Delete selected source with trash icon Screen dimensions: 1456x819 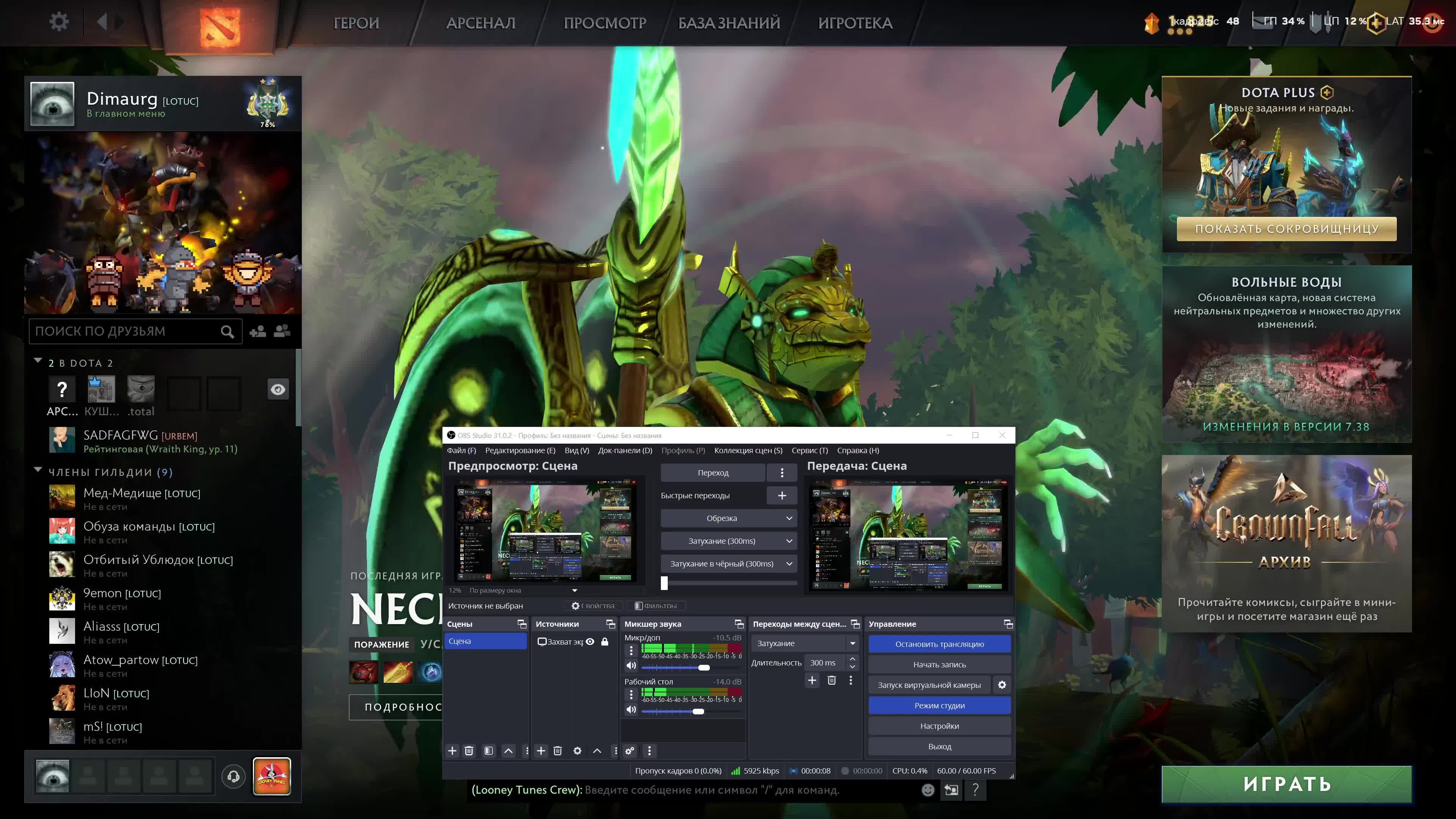coord(557,751)
